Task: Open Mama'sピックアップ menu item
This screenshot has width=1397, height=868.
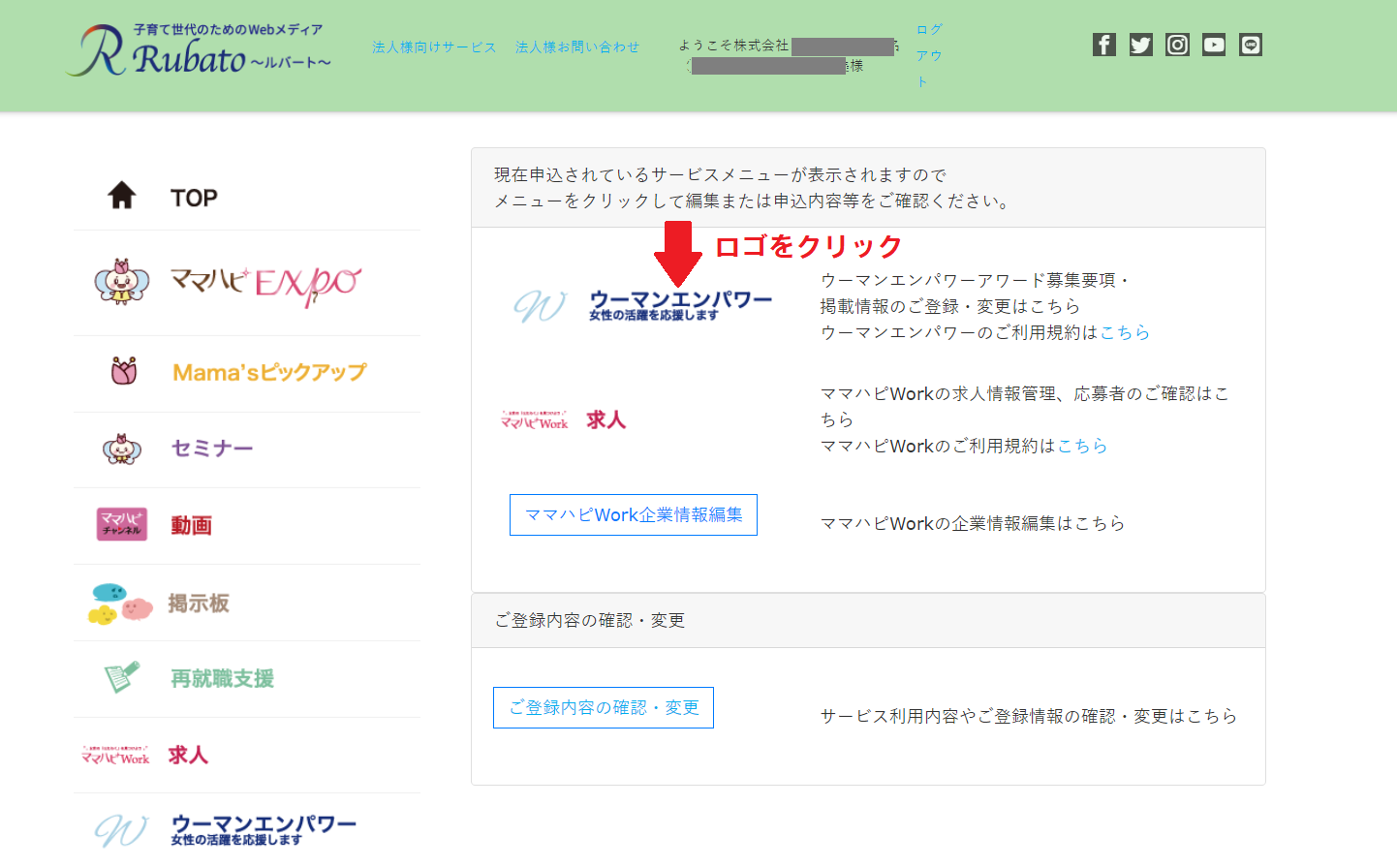Action: tap(269, 372)
